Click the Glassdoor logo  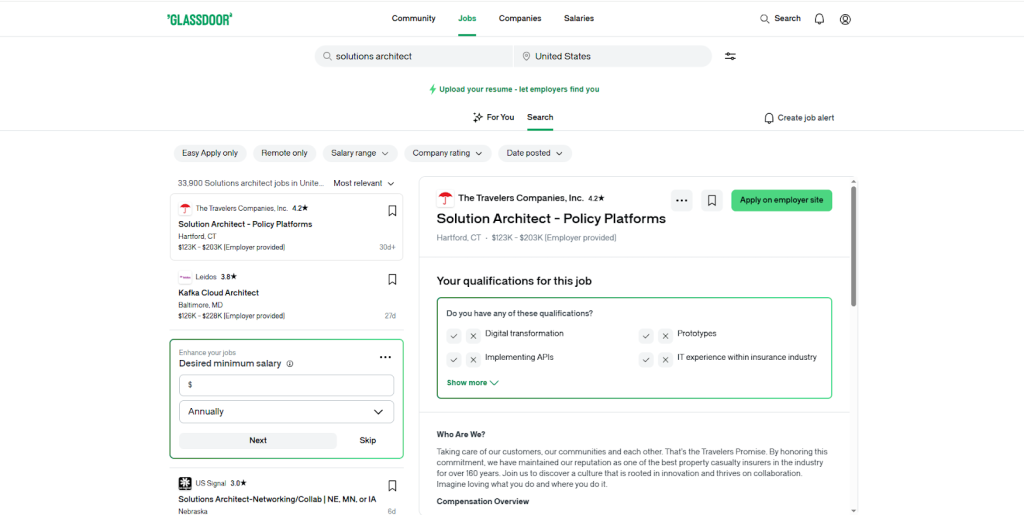(200, 19)
